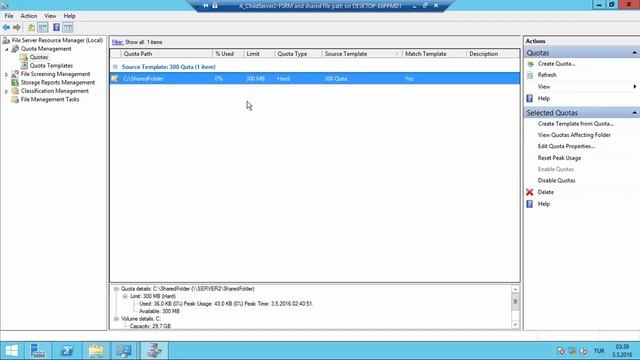Viewport: 640px width, 360px height.
Task: Sort by the Match Template column header
Action: tap(434, 54)
